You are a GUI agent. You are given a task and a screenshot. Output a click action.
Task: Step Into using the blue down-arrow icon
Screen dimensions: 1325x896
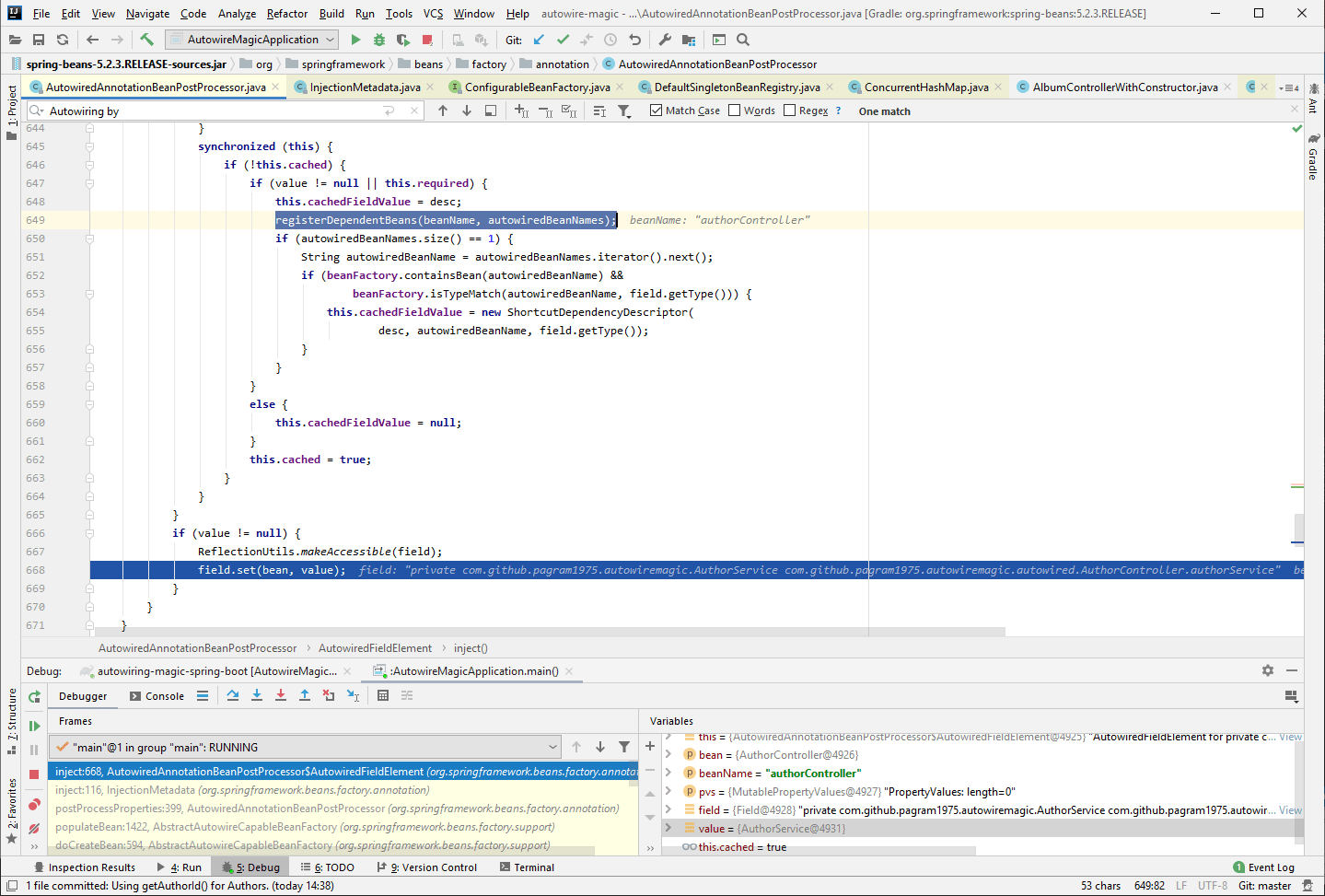256,695
